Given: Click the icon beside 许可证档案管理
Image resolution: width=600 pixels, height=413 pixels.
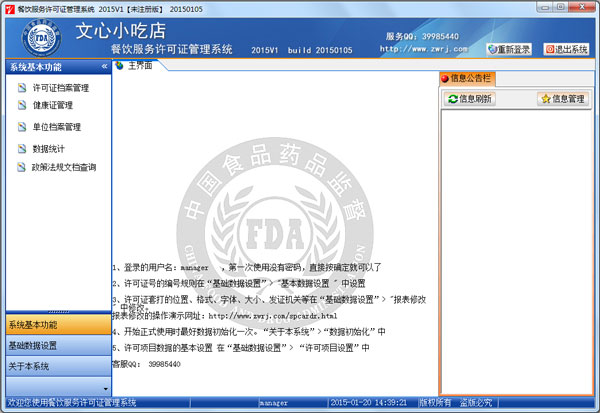Looking at the screenshot, I should [22, 88].
